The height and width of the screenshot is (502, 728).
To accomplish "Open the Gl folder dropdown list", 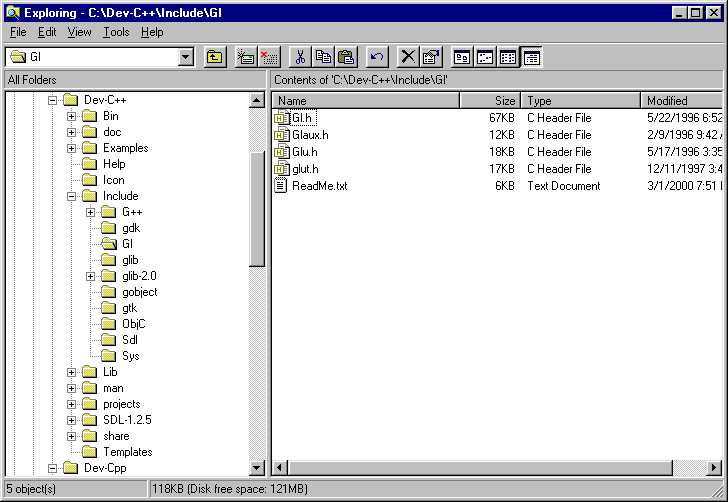I will click(x=185, y=57).
